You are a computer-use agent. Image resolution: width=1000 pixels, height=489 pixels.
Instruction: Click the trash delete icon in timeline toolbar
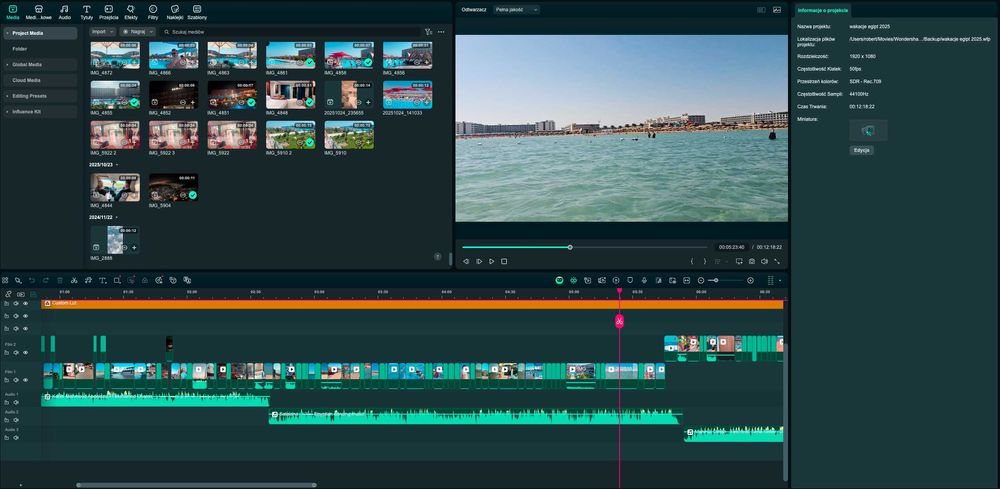(60, 280)
